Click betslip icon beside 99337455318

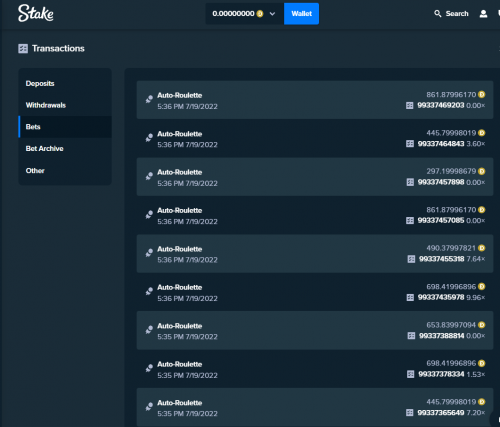pos(411,259)
